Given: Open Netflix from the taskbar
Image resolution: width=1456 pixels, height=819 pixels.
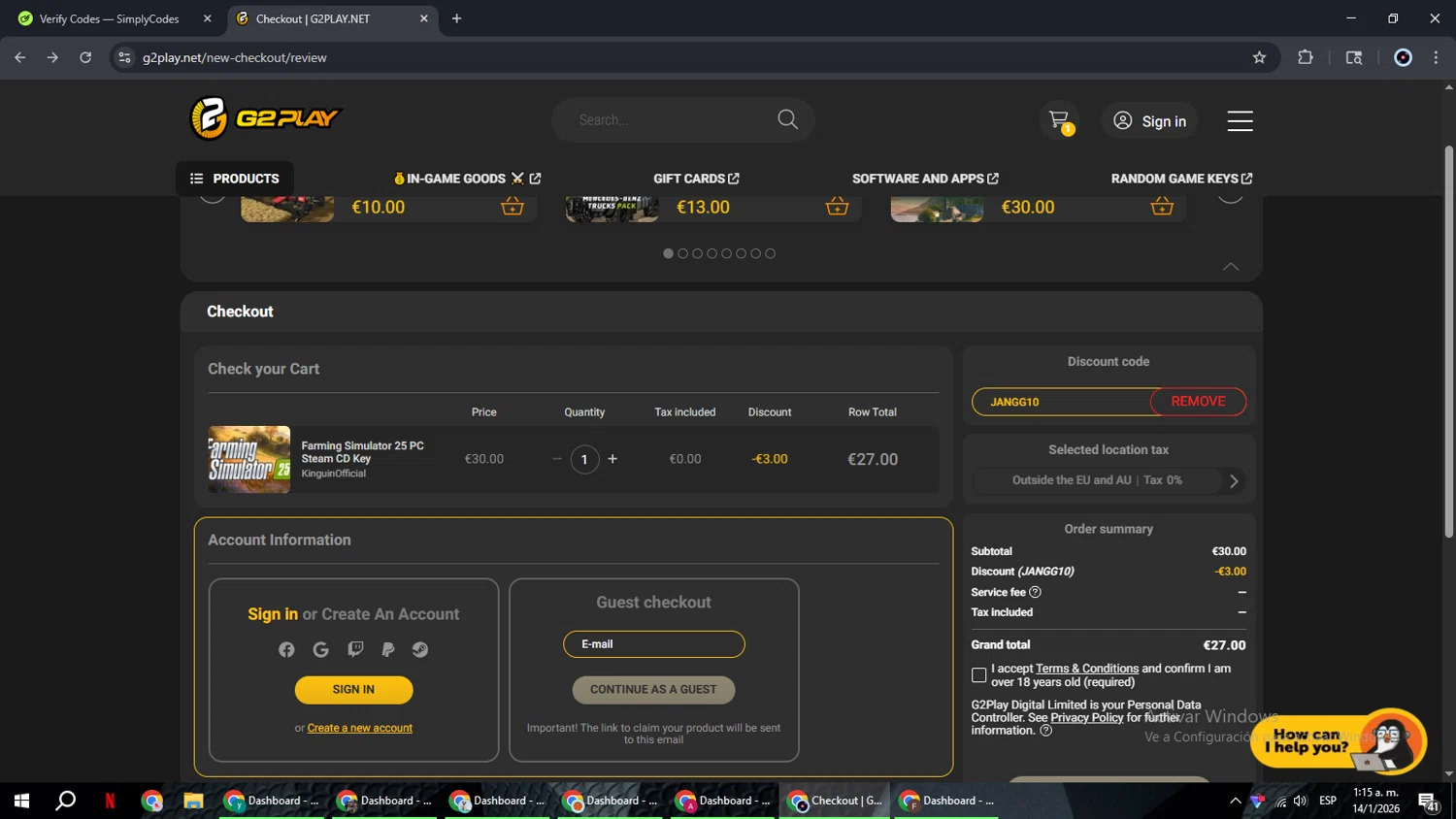Looking at the screenshot, I should tap(110, 801).
